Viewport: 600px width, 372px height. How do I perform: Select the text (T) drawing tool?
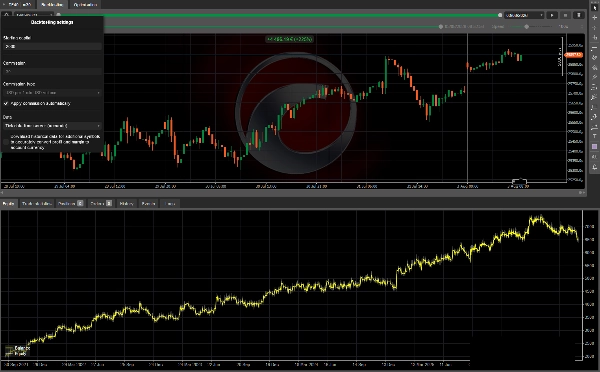pos(594,136)
